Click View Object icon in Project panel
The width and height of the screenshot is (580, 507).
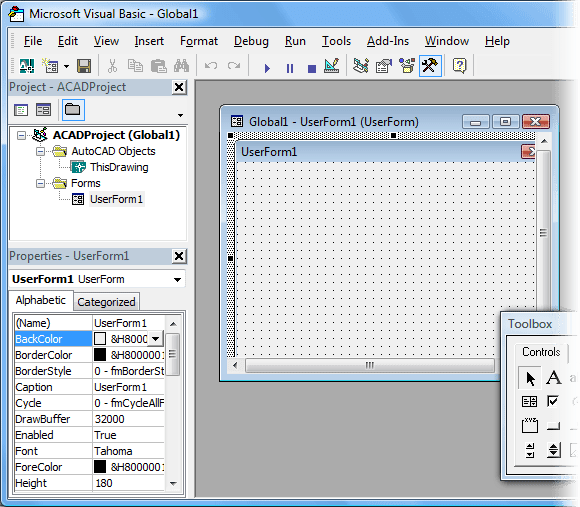point(43,110)
